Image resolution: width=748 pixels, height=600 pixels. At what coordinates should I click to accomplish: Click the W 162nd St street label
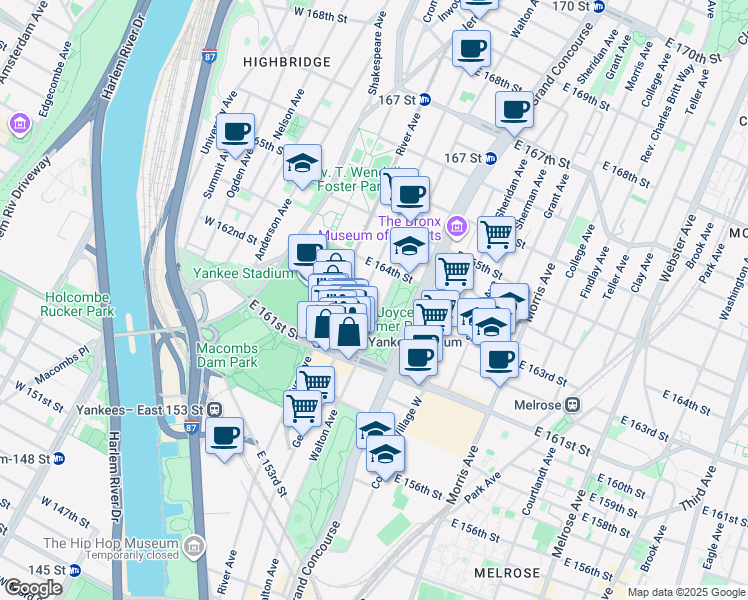(231, 230)
